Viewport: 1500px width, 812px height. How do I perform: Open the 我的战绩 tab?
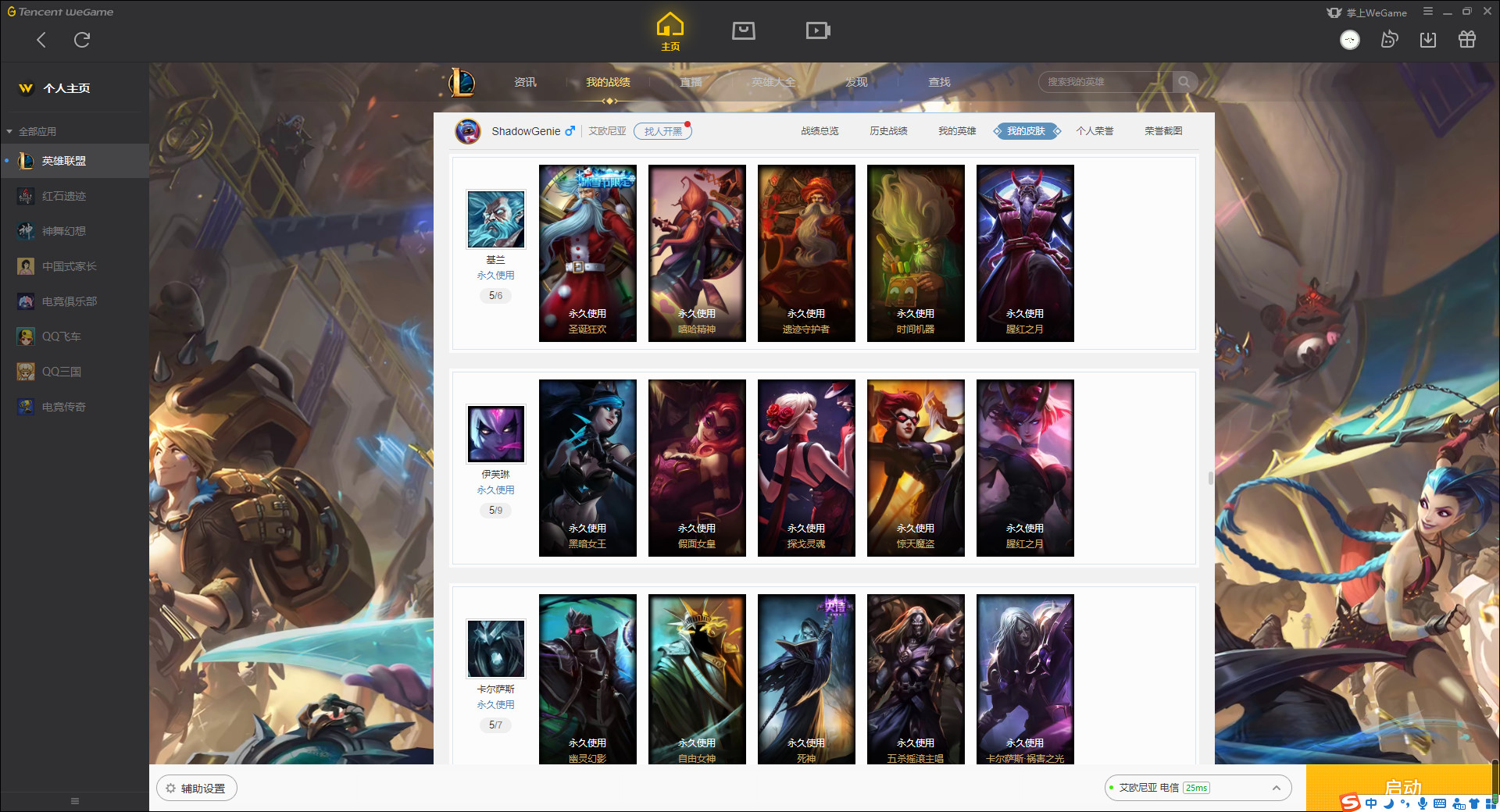pos(608,82)
